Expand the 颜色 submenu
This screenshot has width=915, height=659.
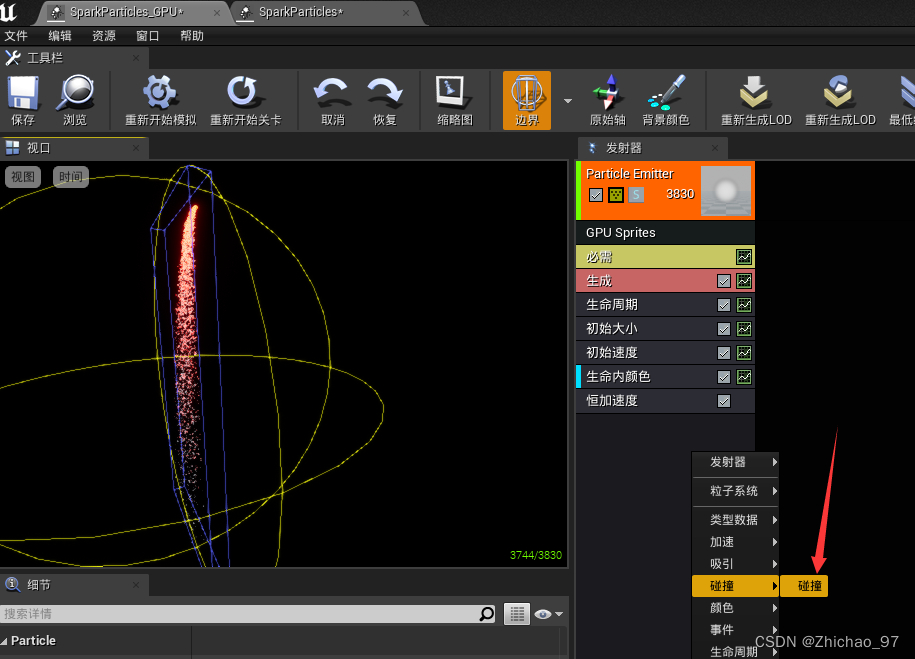[735, 608]
